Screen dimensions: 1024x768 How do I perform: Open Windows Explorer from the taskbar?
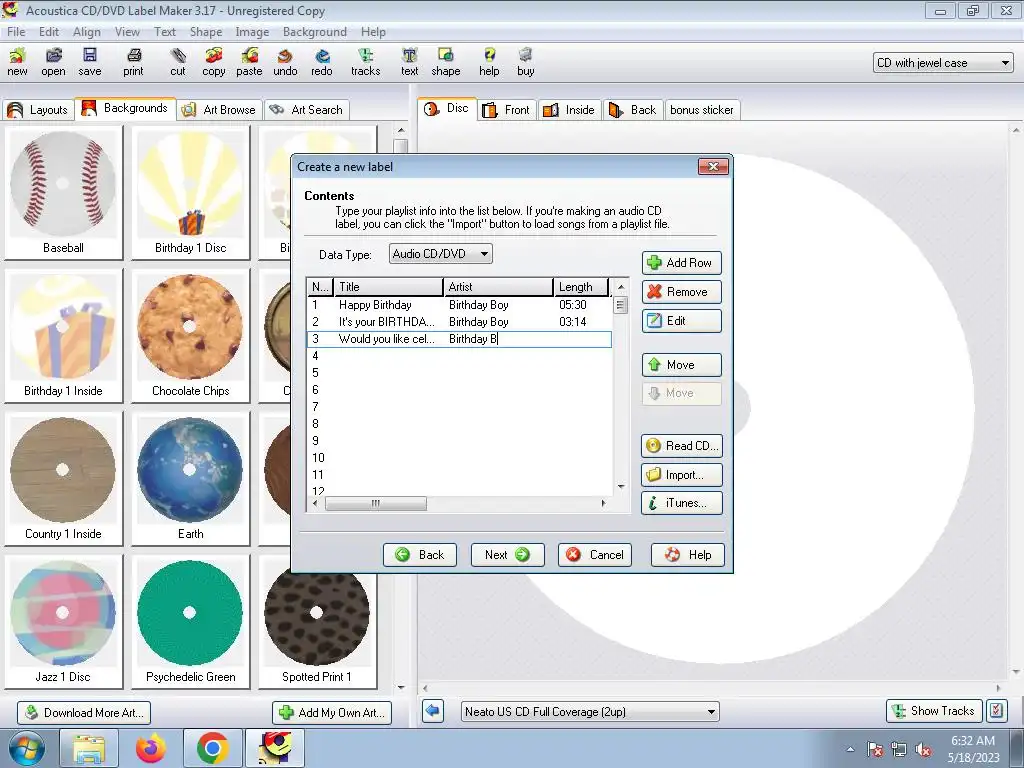click(89, 748)
